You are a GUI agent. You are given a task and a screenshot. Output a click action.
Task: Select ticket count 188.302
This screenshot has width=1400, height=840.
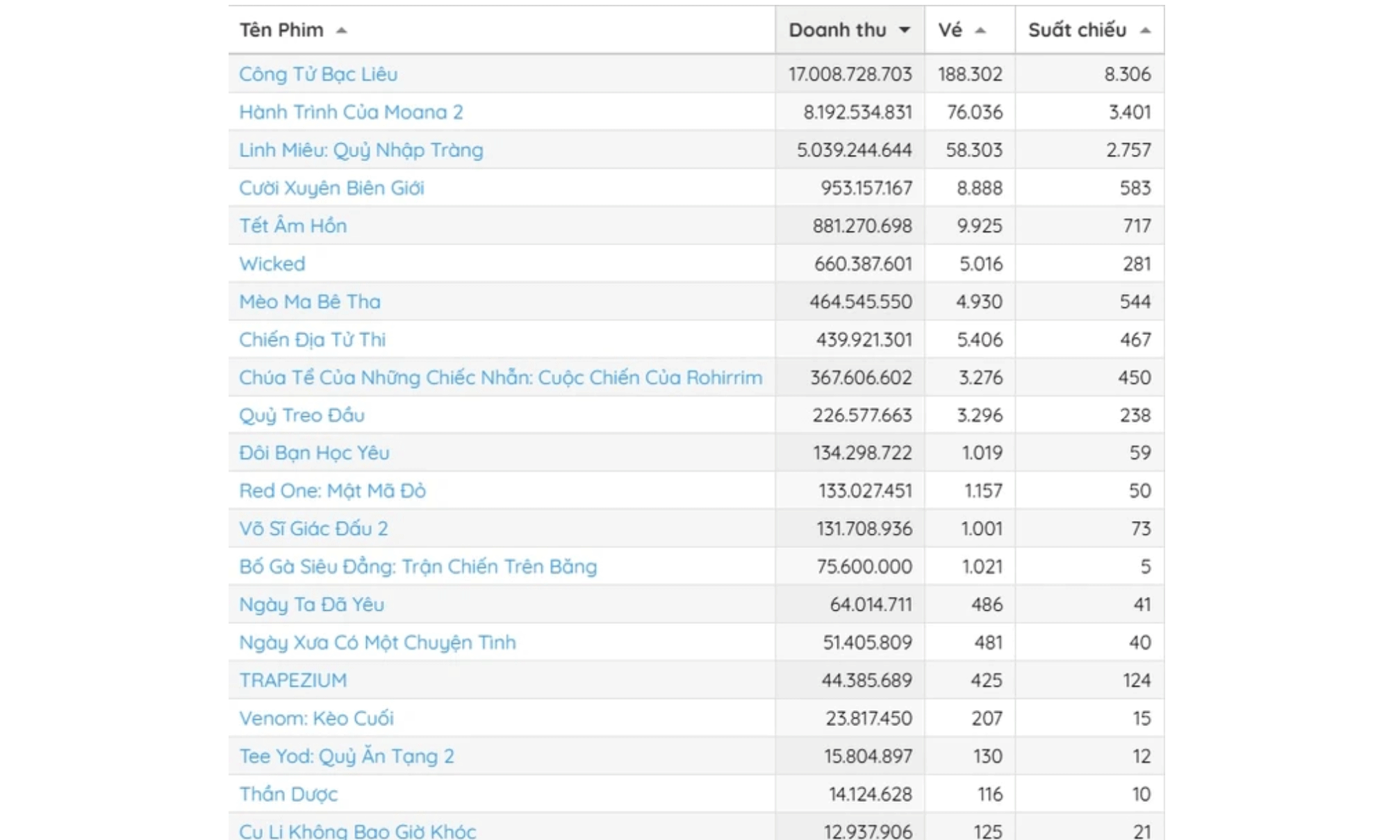(970, 74)
